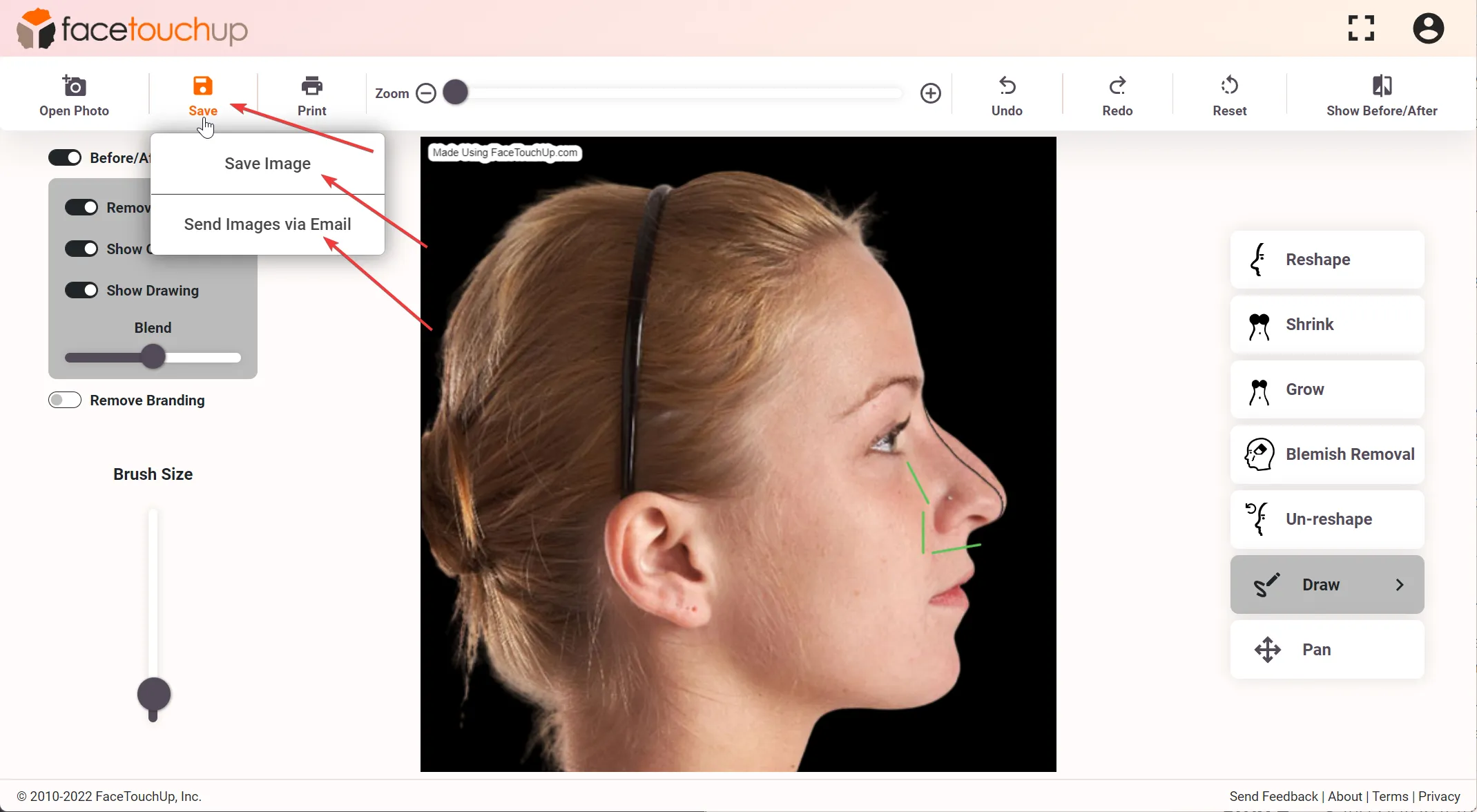Select the Reshape tool
1477x812 pixels.
1326,259
